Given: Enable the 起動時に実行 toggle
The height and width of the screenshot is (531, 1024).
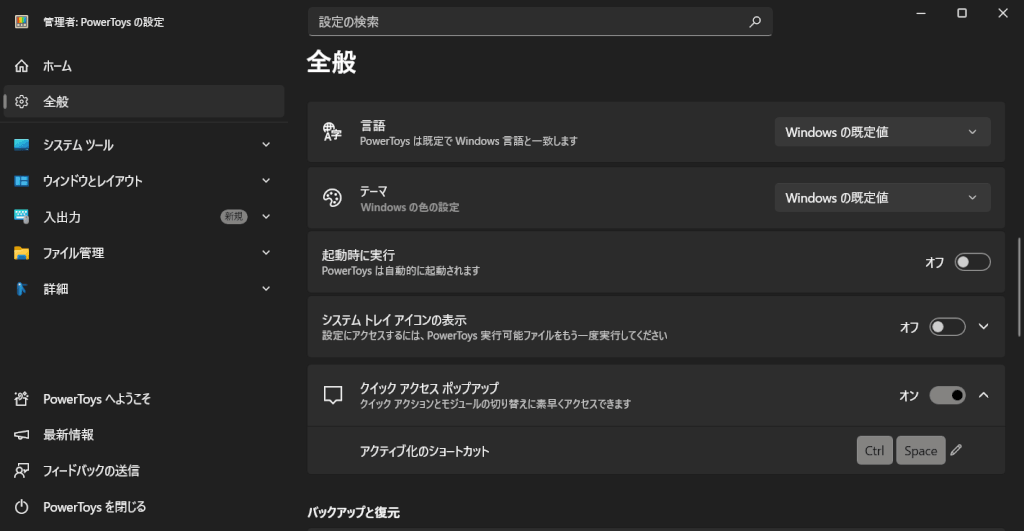Looking at the screenshot, I should point(972,262).
